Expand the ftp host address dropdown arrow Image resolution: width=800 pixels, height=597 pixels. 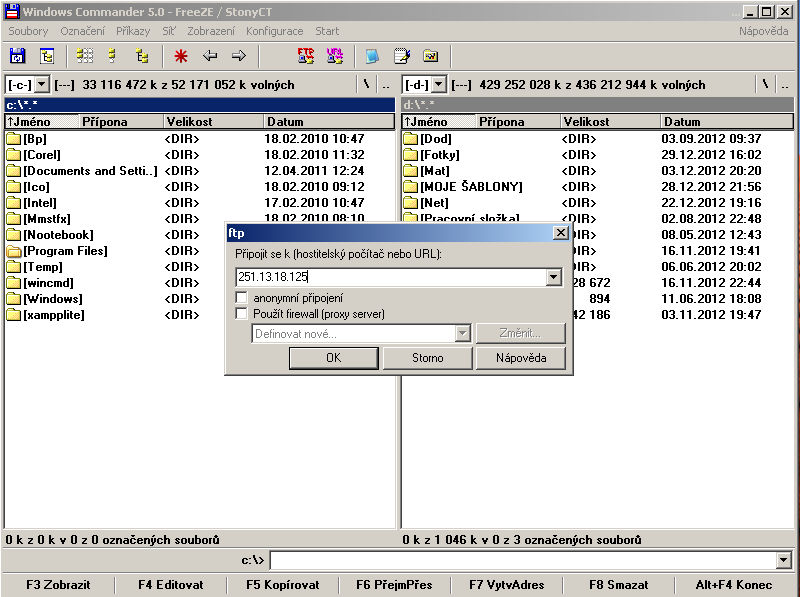tap(554, 277)
